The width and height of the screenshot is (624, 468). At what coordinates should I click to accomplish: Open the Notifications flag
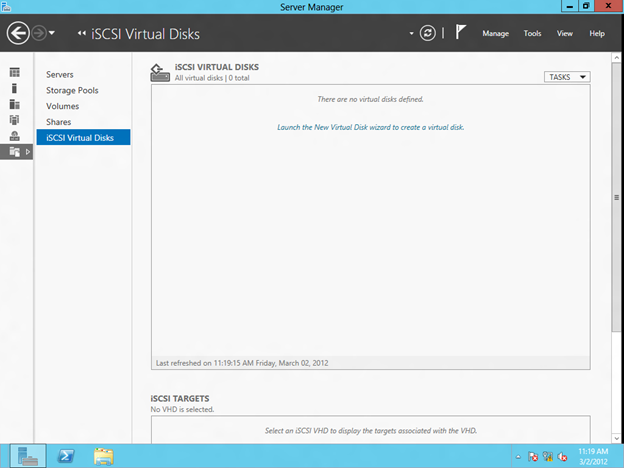click(x=460, y=33)
